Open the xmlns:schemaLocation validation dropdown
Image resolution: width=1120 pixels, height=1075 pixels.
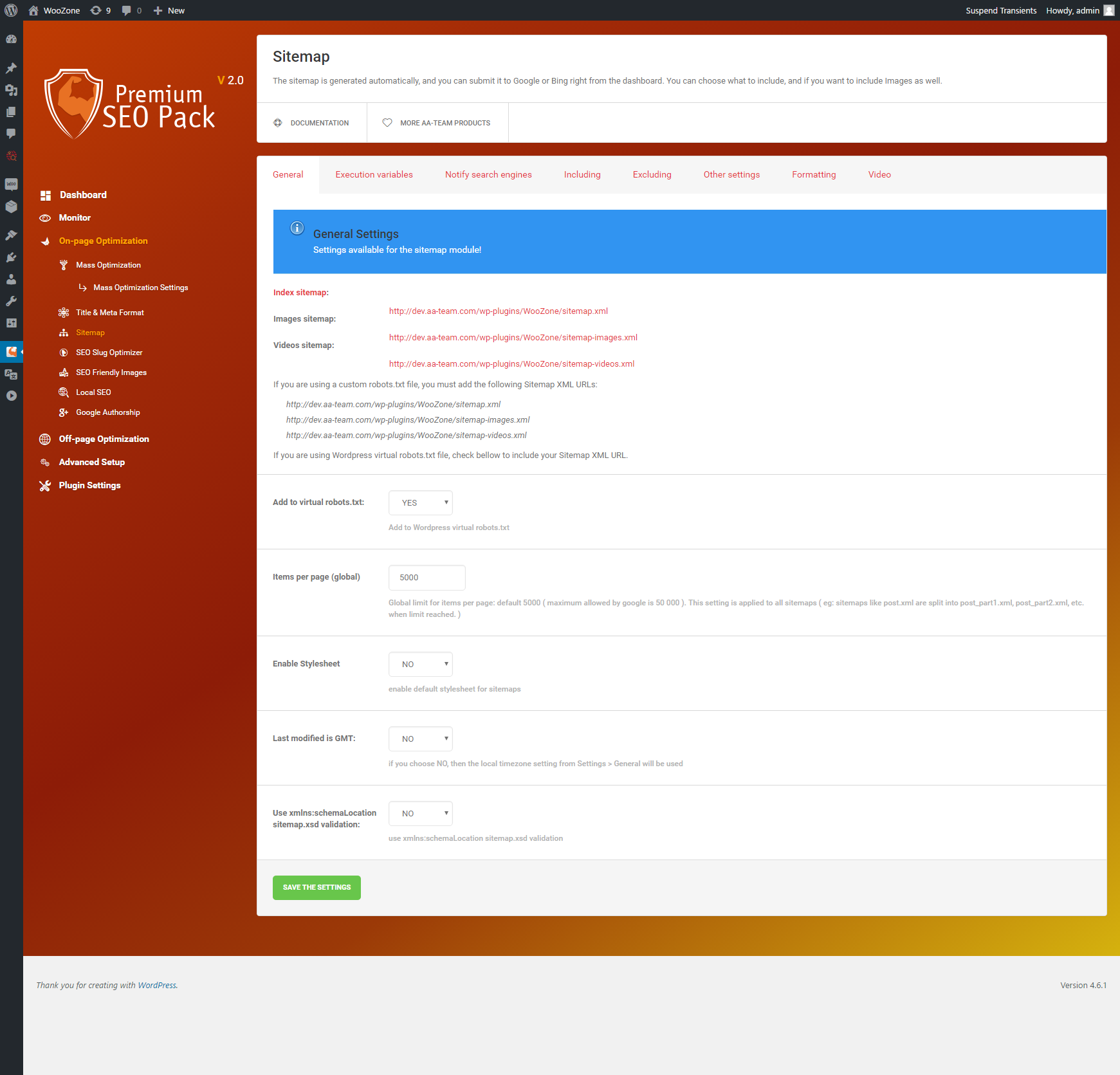(420, 813)
